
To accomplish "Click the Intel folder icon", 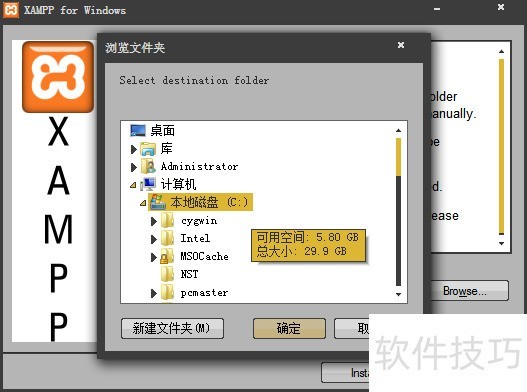I will coord(167,239).
